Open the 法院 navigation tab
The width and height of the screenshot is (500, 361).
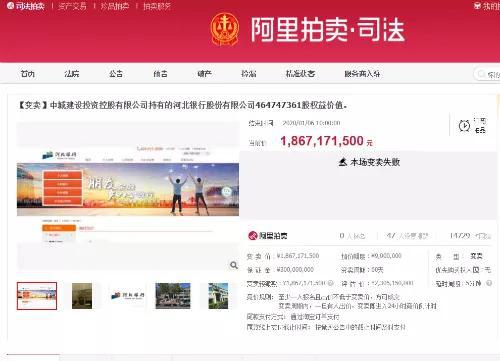pos(72,74)
